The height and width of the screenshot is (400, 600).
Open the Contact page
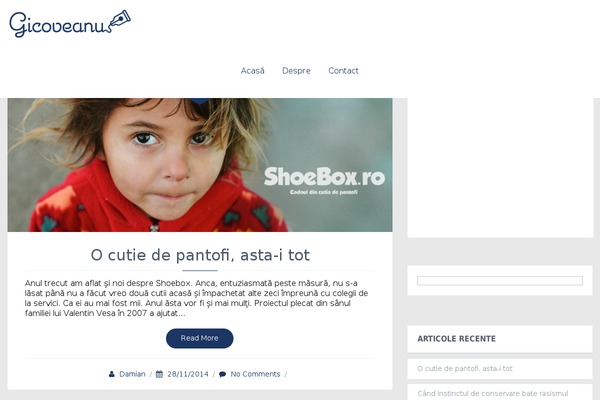[343, 71]
